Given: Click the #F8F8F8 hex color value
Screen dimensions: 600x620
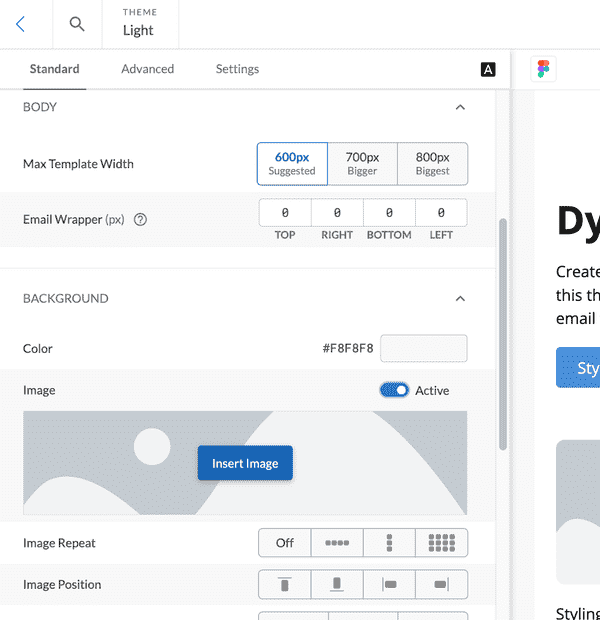Looking at the screenshot, I should coord(348,348).
